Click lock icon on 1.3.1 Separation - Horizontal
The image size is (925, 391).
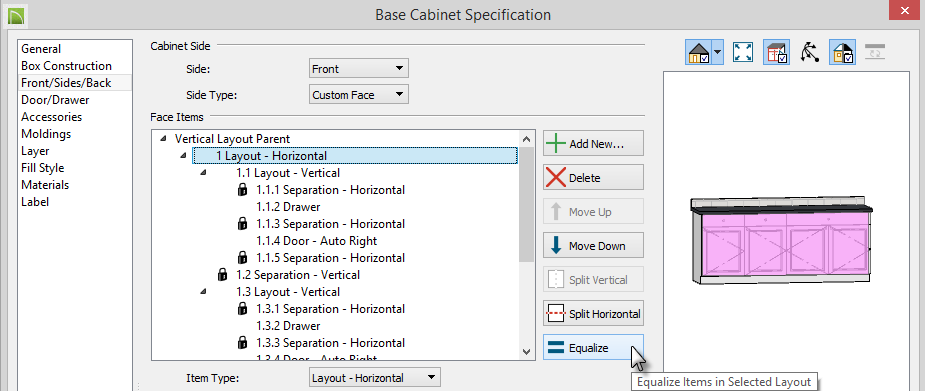(x=242, y=309)
